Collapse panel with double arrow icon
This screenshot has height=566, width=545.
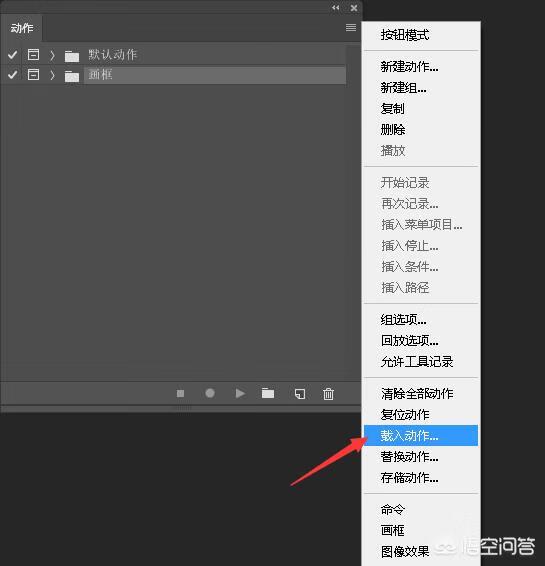[x=336, y=8]
